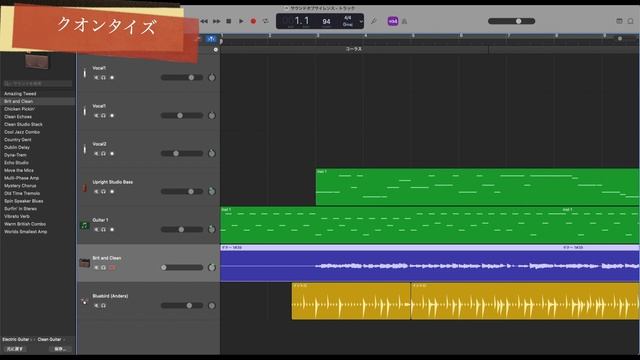640x360 pixels.
Task: Open the LCD display mode chevron
Action: (x=361, y=21)
